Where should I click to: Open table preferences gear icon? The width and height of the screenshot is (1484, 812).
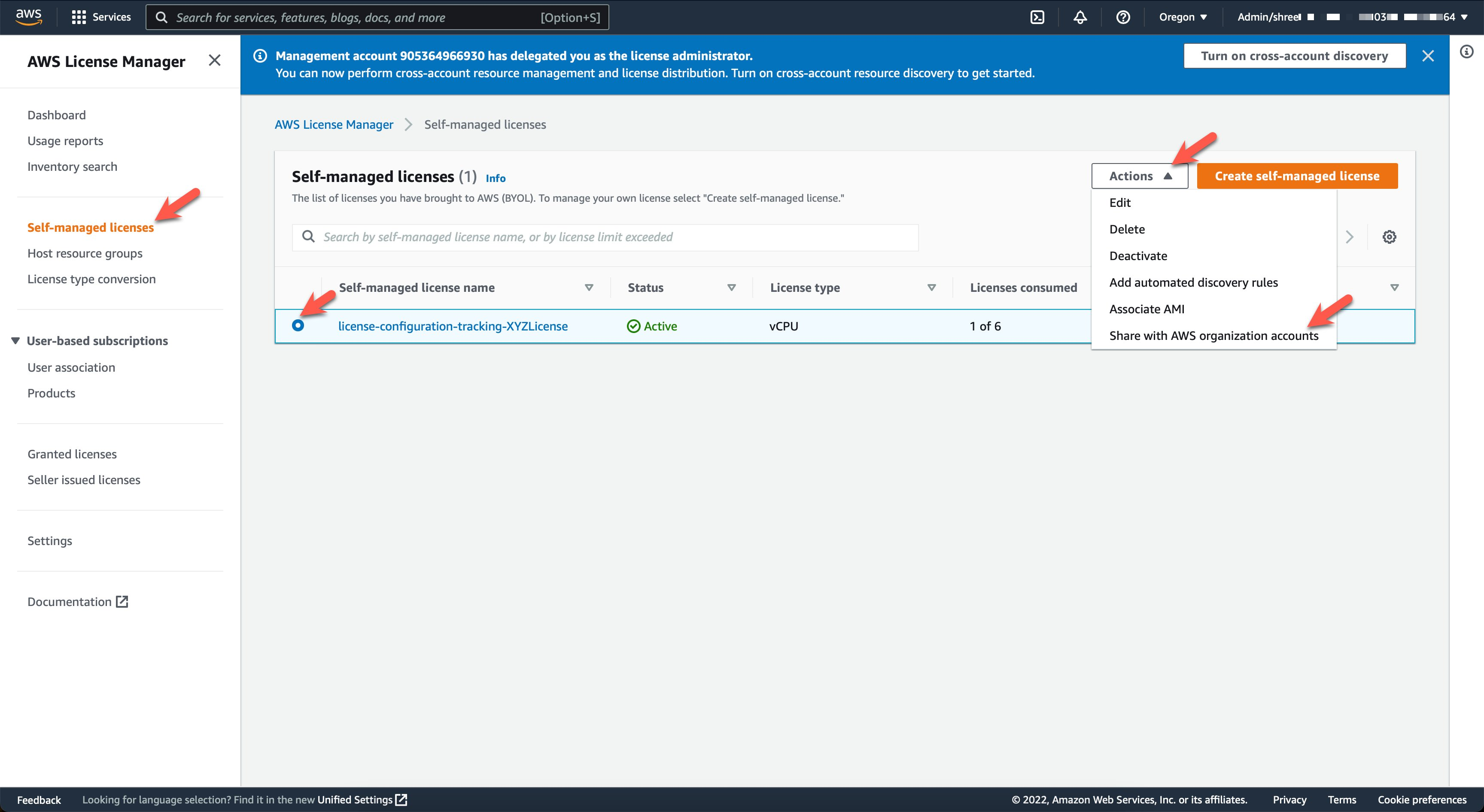1389,236
